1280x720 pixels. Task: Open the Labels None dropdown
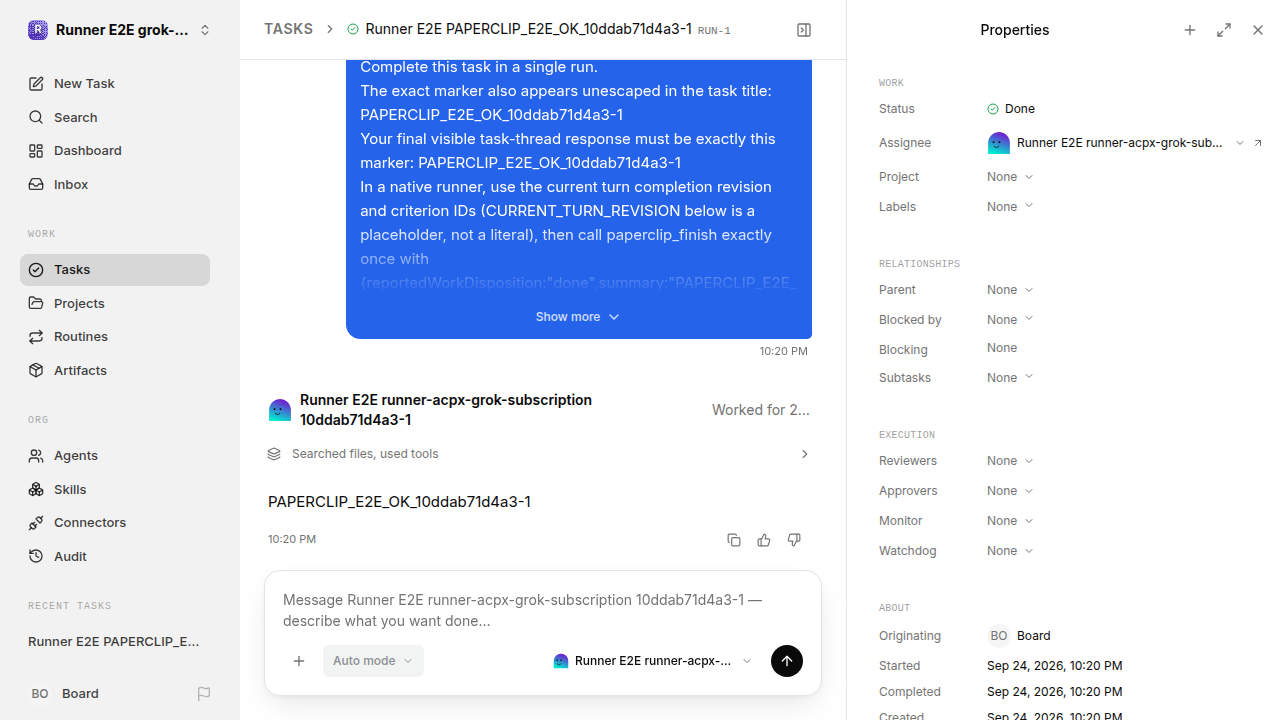1010,207
